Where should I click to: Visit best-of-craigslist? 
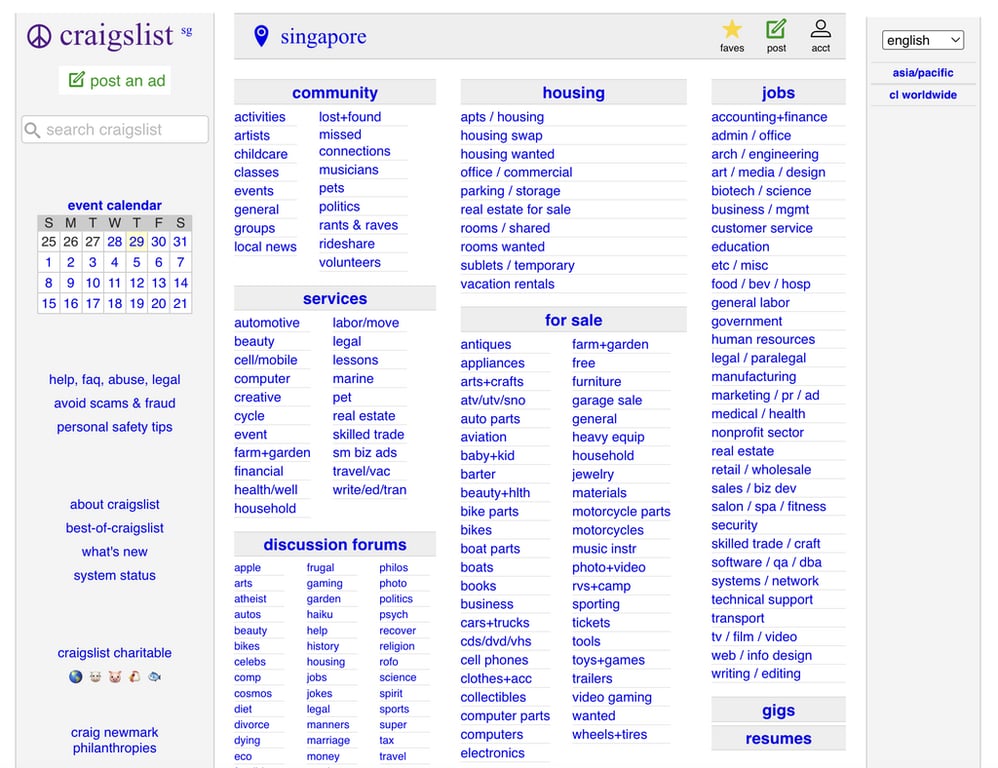pos(114,528)
